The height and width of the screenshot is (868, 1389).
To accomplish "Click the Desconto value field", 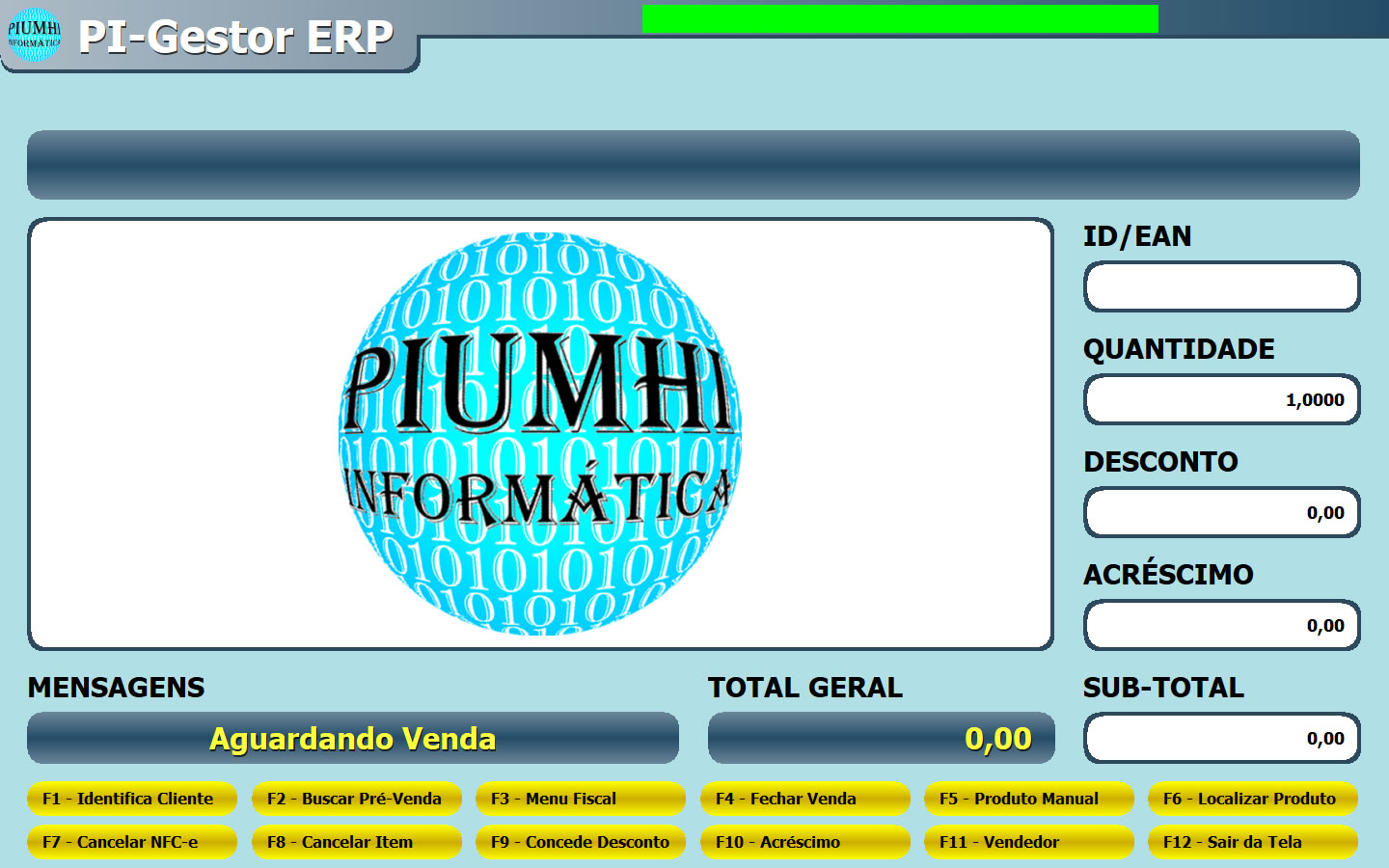I will [1222, 512].
